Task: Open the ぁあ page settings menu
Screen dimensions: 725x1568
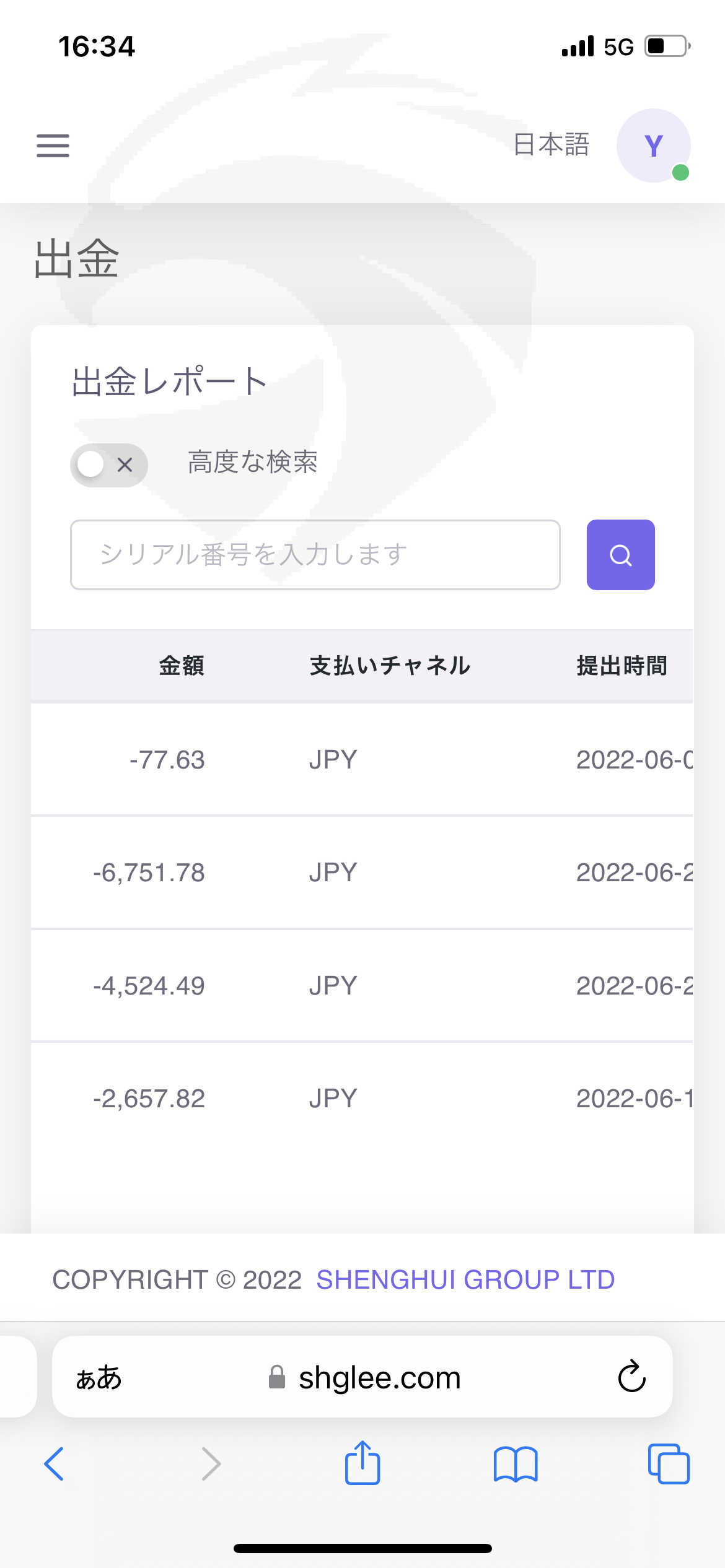Action: click(99, 1377)
